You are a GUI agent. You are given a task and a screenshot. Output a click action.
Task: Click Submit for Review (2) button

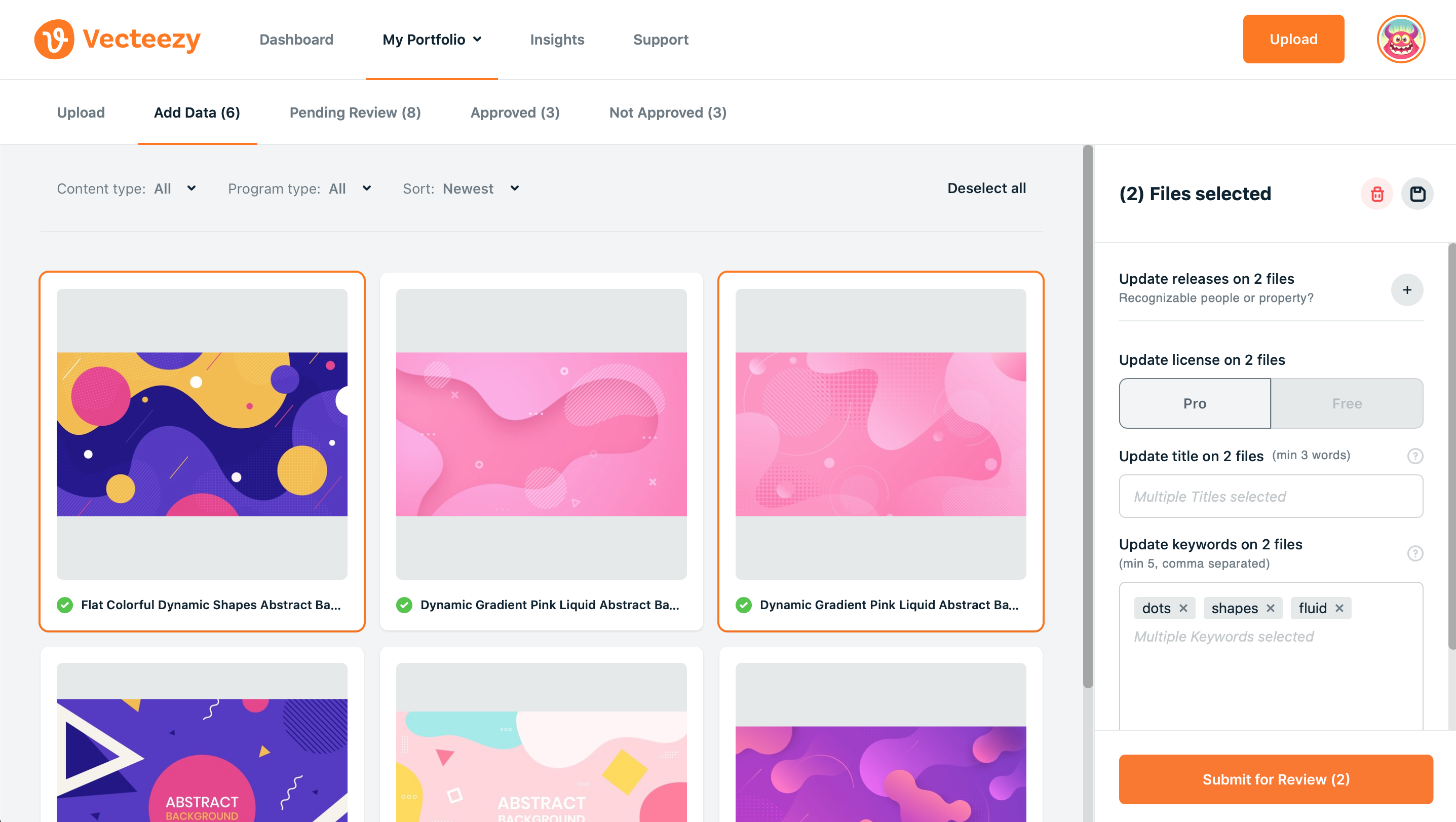pyautogui.click(x=1276, y=779)
